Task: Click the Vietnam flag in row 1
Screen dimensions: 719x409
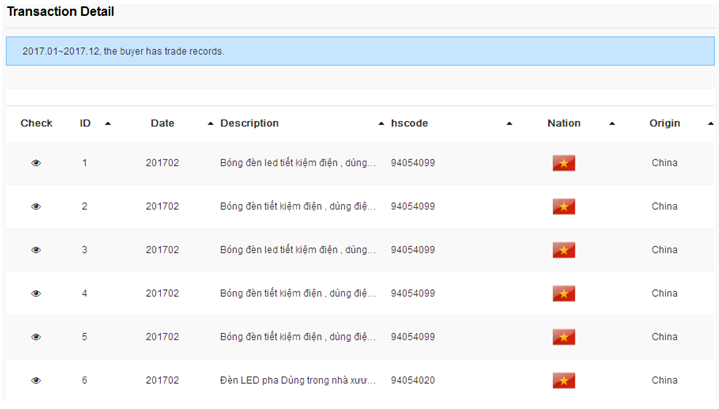Action: pyautogui.click(x=564, y=163)
